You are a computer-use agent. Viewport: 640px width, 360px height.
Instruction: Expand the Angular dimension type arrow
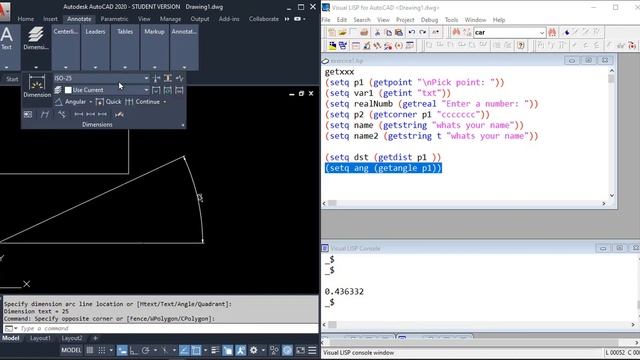coord(91,102)
